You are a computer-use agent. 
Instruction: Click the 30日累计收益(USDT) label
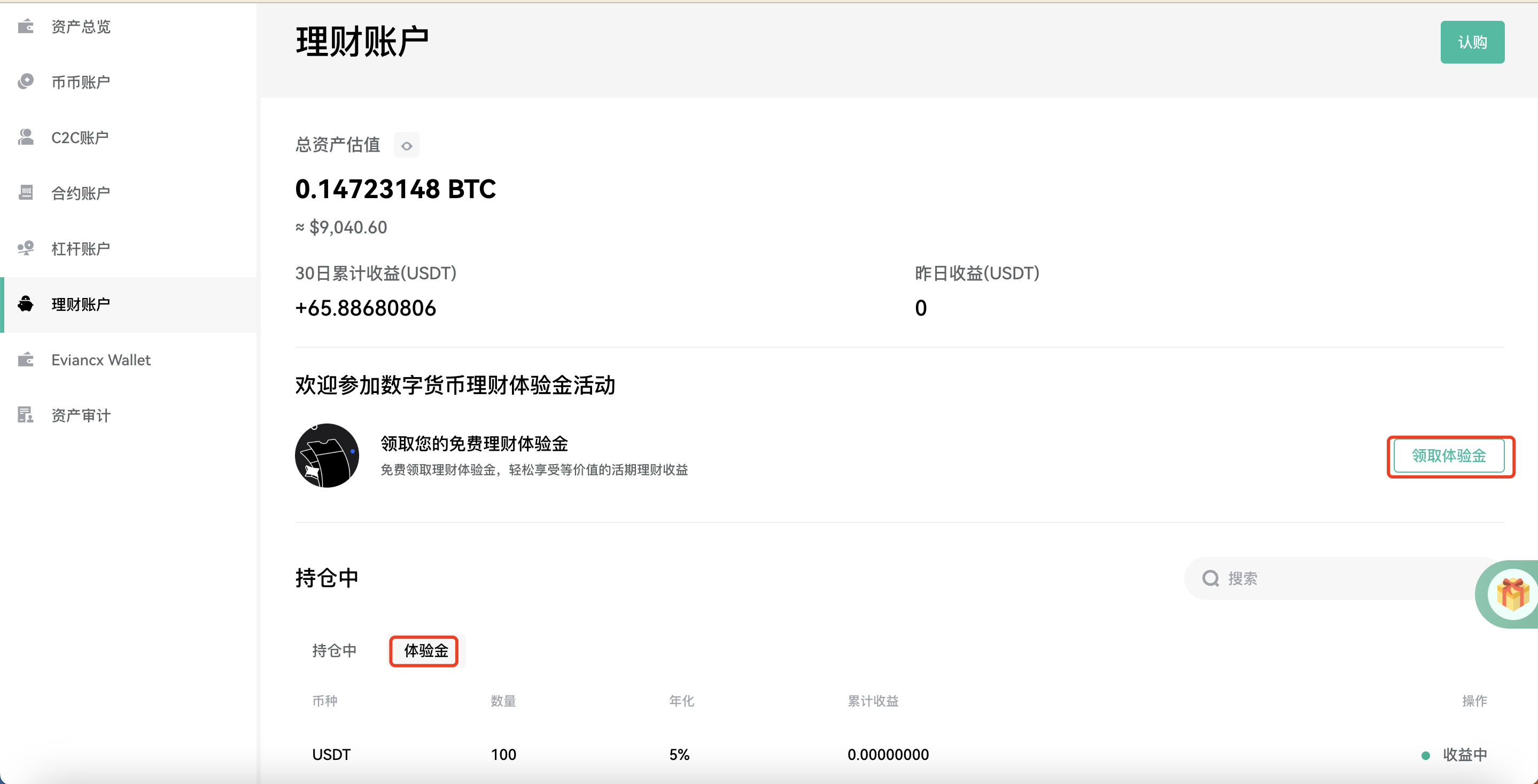pyautogui.click(x=376, y=273)
